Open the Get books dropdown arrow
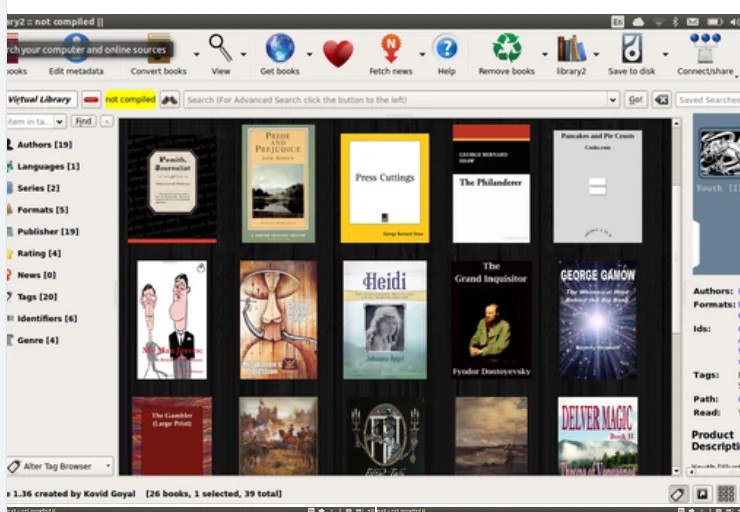Screen dimensions: 740x512 [310, 54]
